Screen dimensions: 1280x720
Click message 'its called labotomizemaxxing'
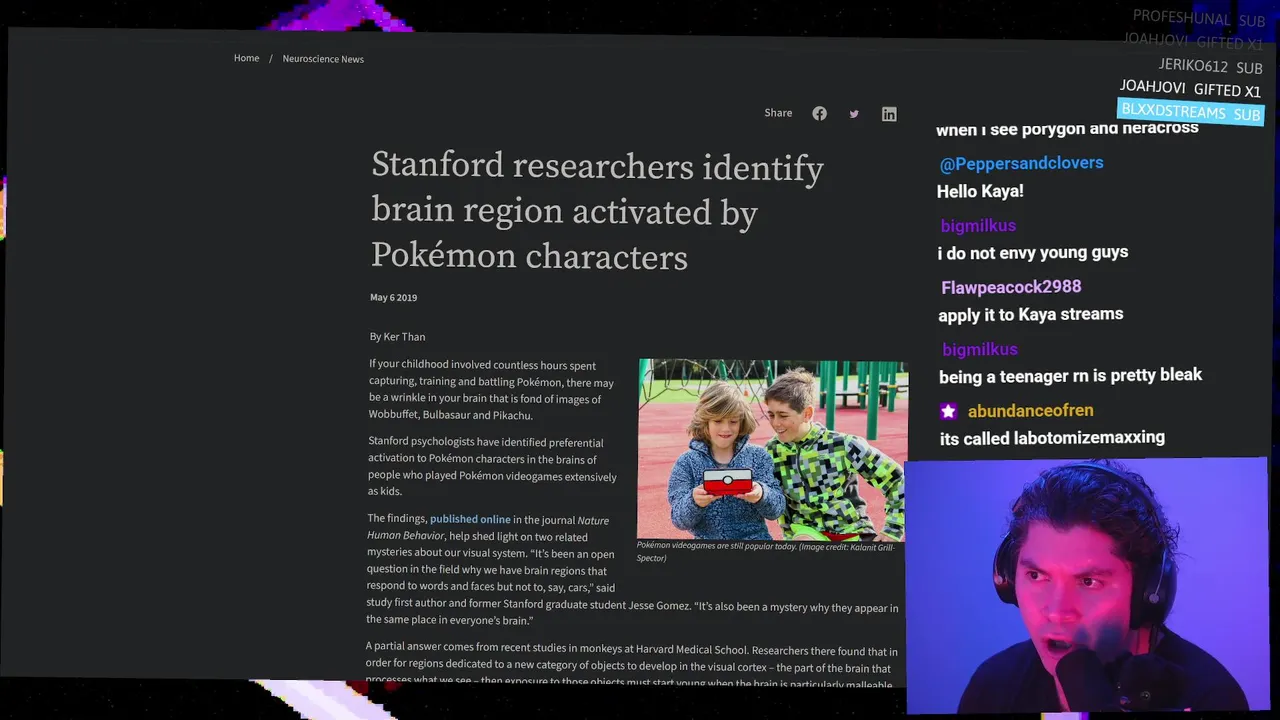click(1052, 438)
